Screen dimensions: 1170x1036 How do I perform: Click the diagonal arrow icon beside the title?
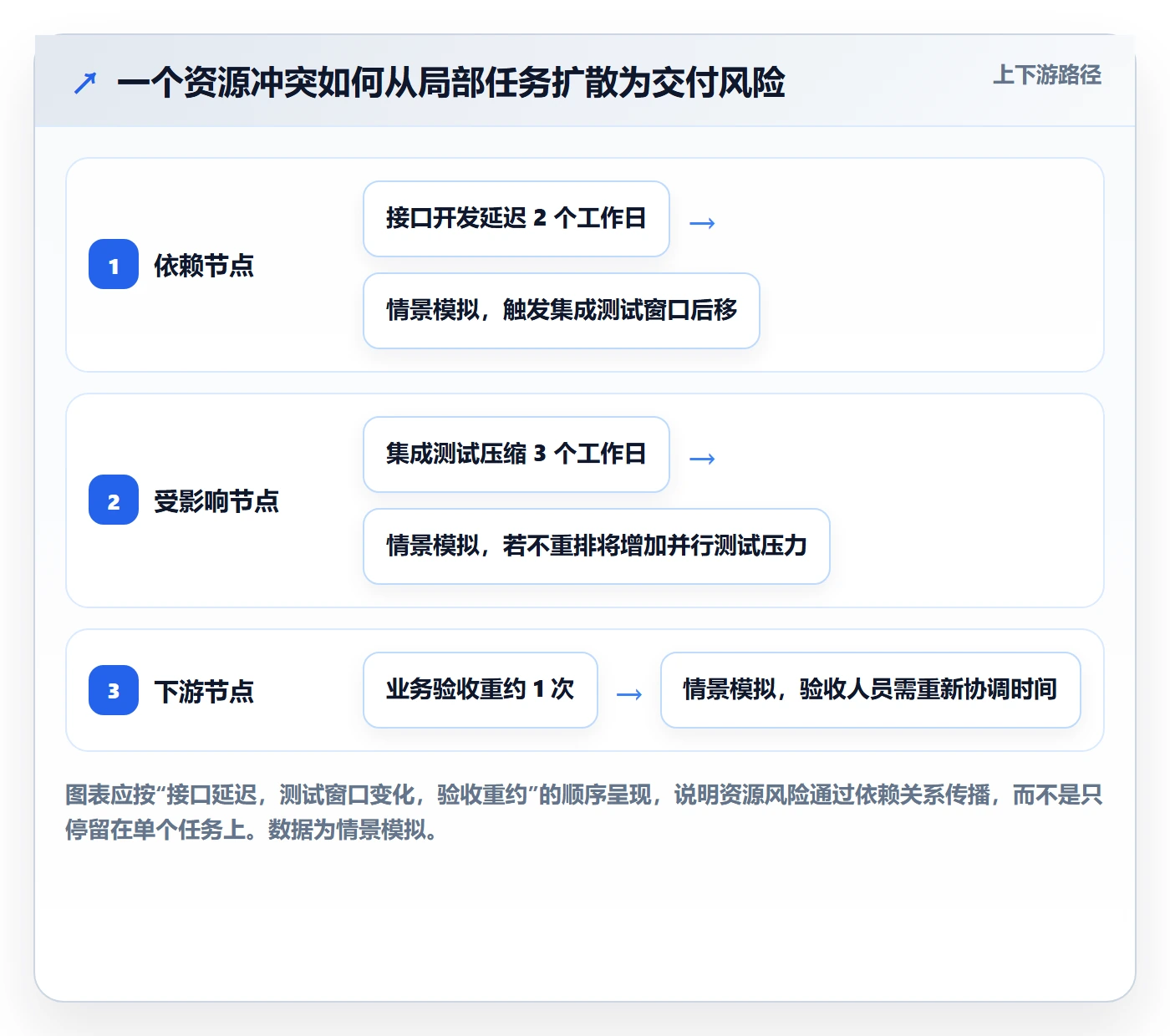click(85, 83)
